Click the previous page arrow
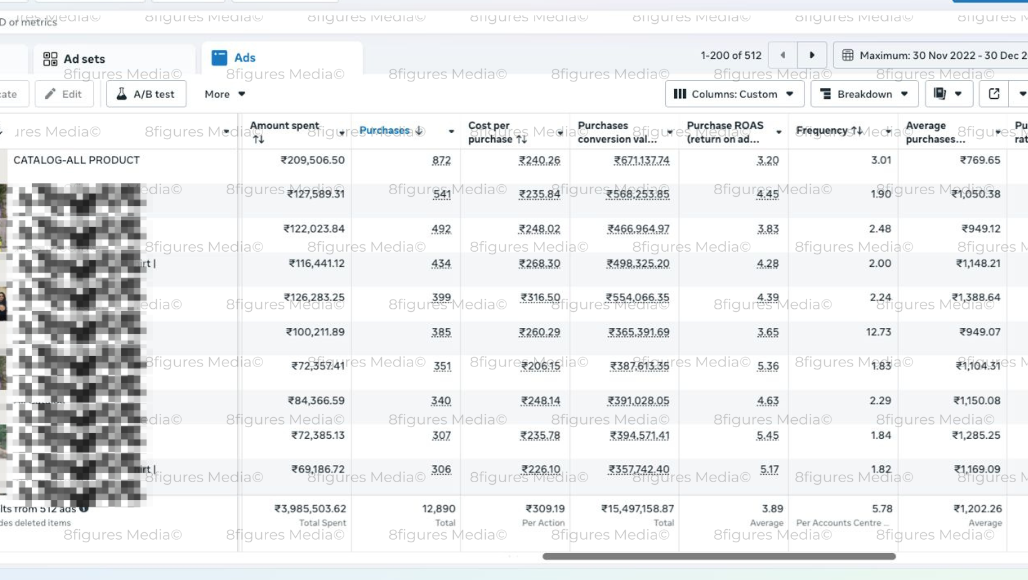1028x580 pixels. (782, 56)
